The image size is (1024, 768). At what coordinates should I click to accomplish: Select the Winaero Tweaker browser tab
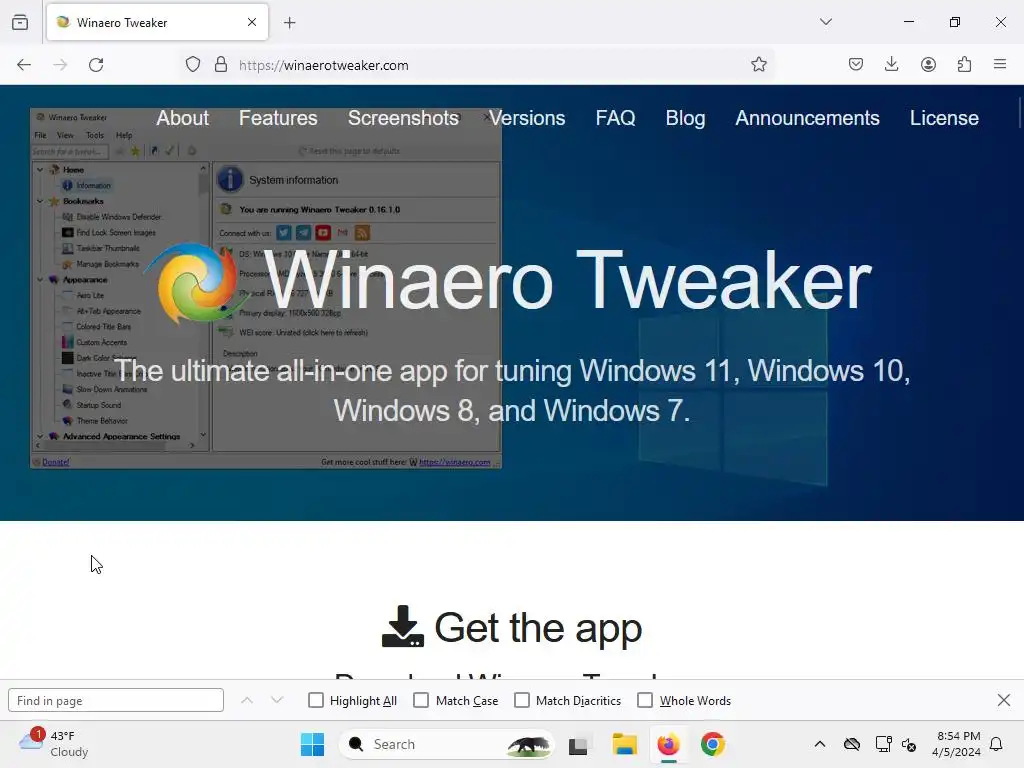[157, 22]
